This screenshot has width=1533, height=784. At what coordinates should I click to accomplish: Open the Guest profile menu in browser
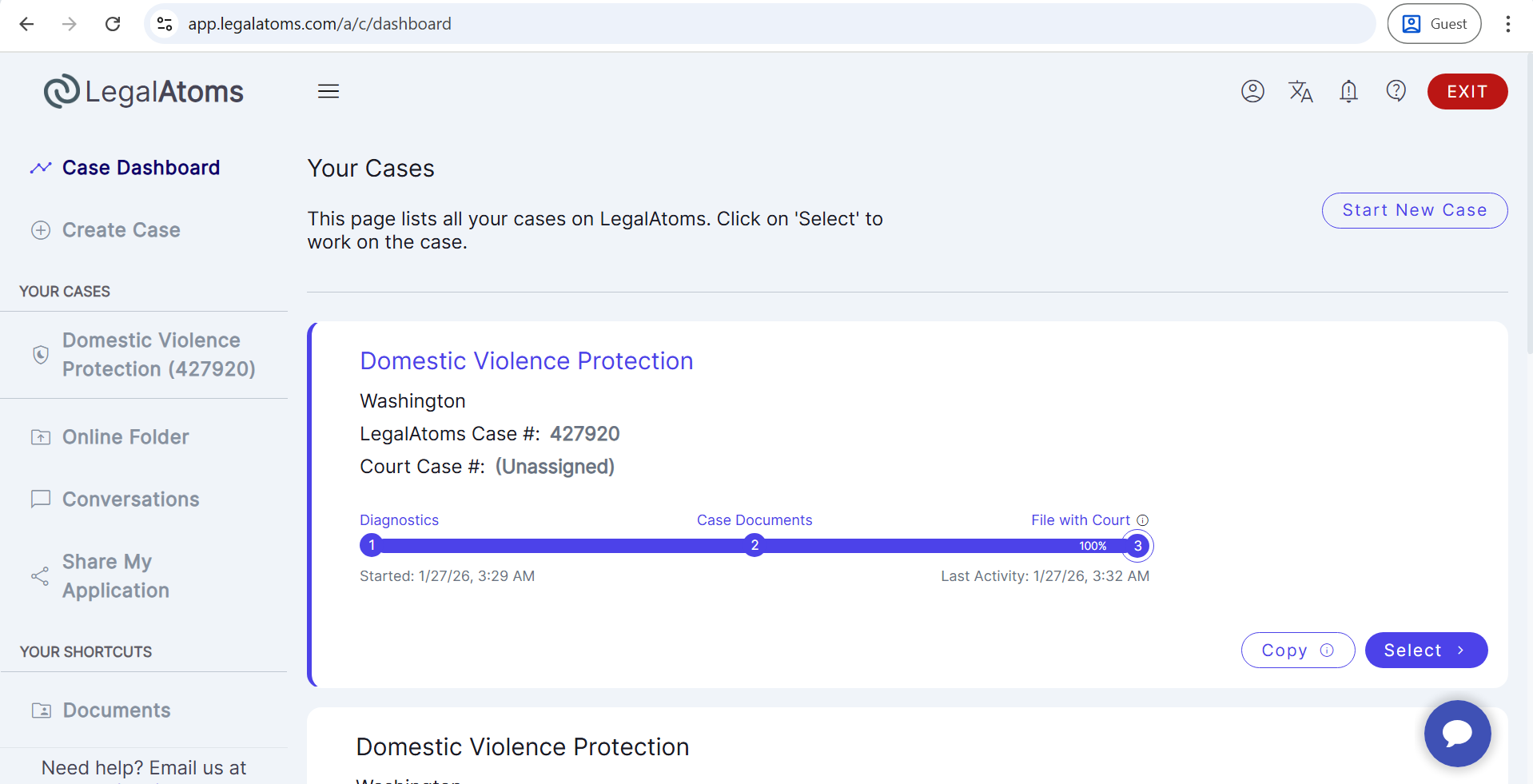click(1434, 24)
